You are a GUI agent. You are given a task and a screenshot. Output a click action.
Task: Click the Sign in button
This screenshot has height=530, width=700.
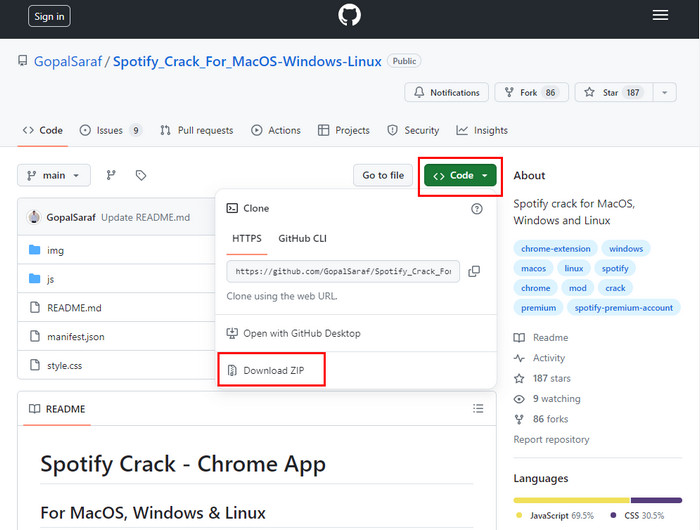(49, 16)
